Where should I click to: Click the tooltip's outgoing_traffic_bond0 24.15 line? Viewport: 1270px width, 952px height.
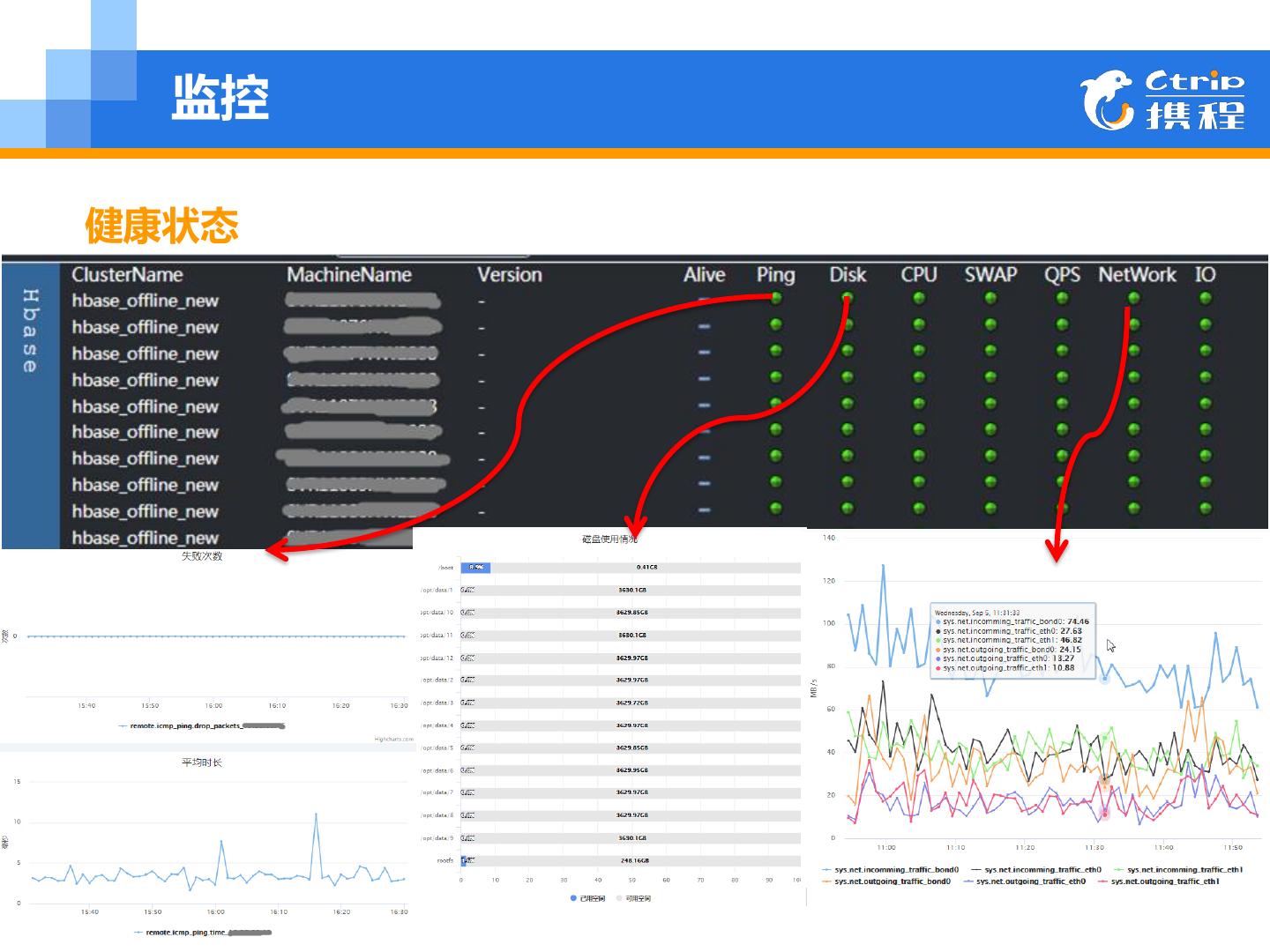[x=1008, y=650]
